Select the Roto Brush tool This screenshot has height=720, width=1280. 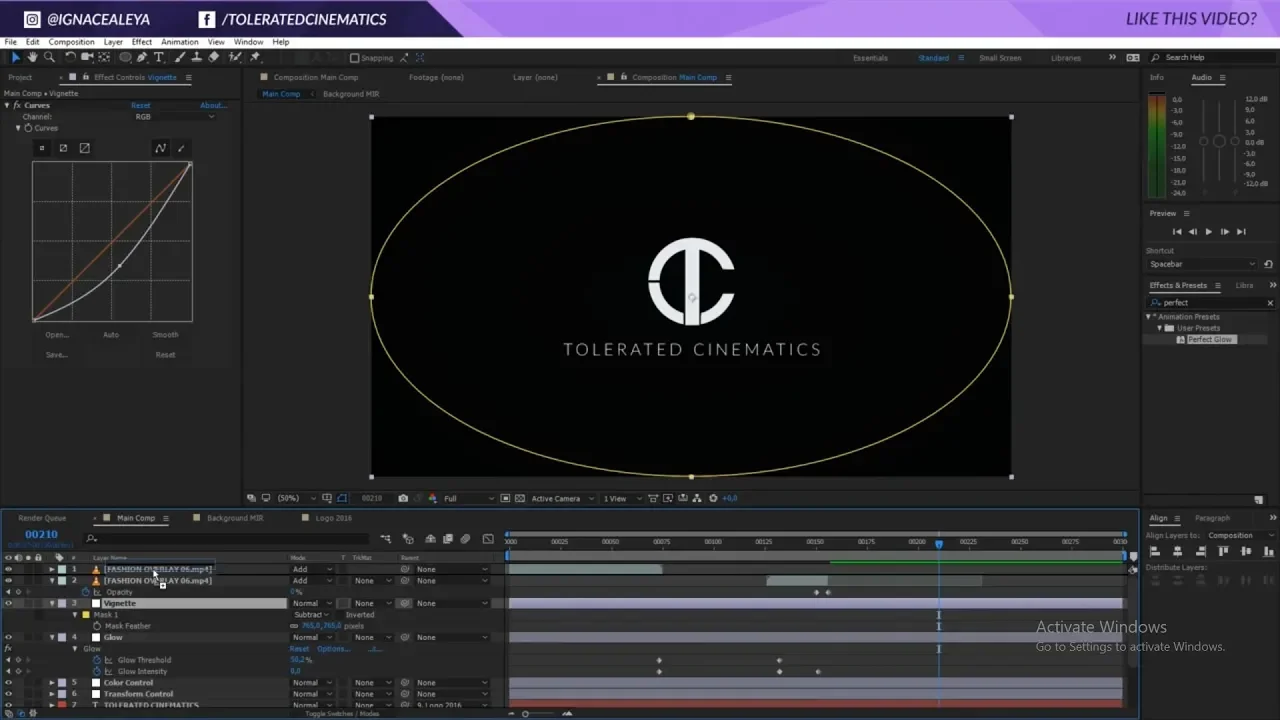(x=235, y=57)
